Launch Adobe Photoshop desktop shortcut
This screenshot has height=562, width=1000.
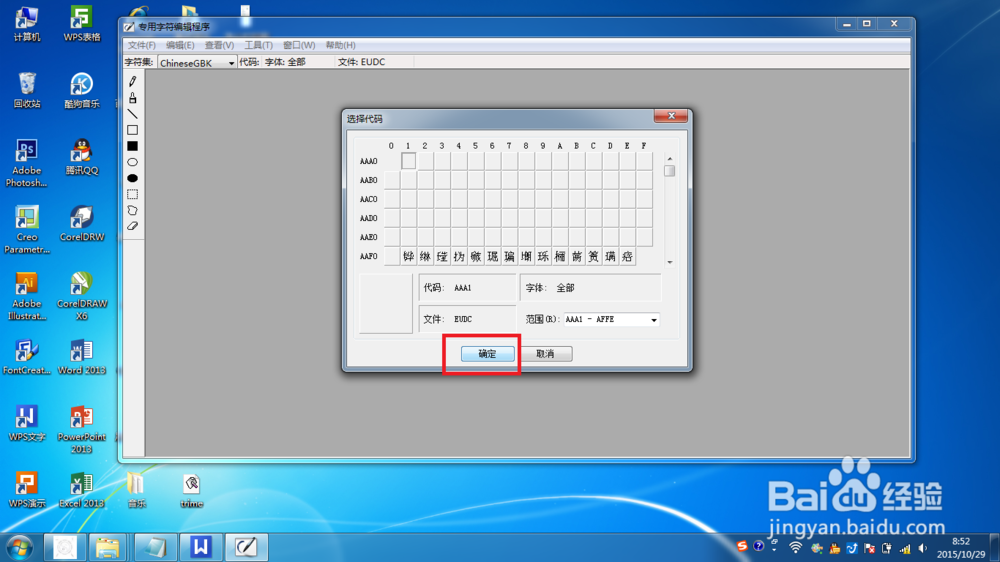(26, 163)
